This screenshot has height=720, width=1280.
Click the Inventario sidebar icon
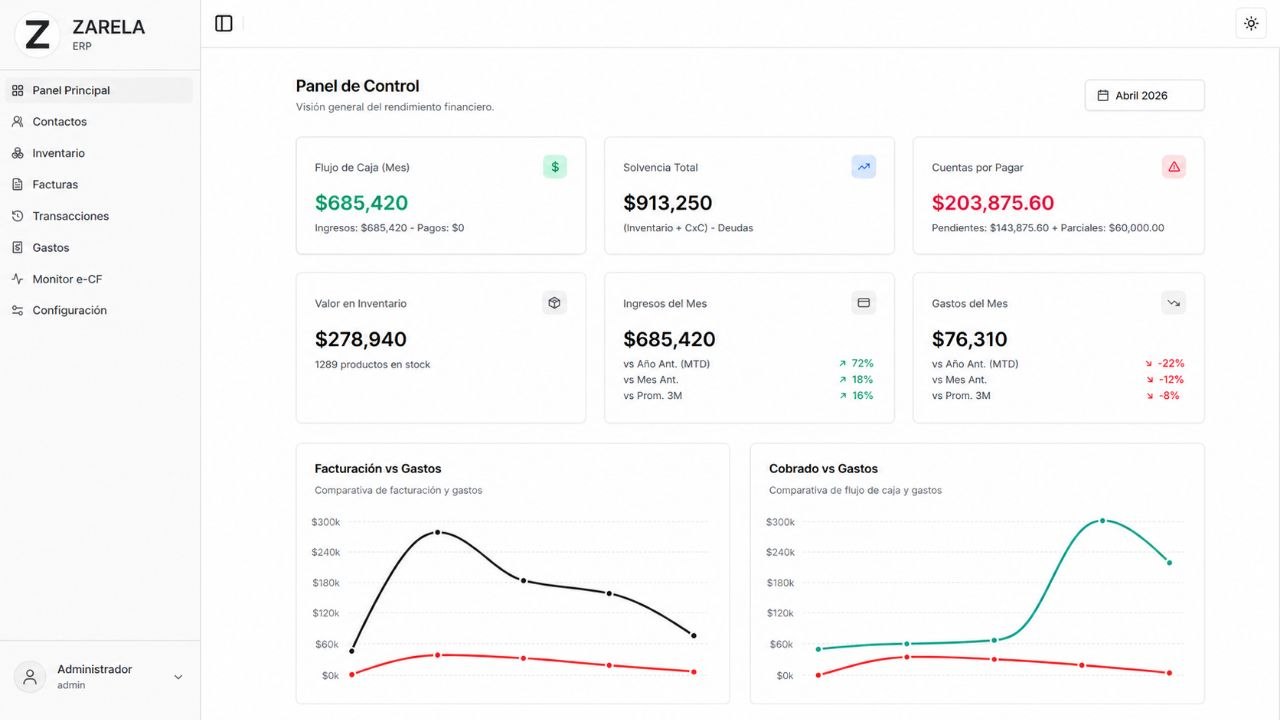(x=17, y=153)
